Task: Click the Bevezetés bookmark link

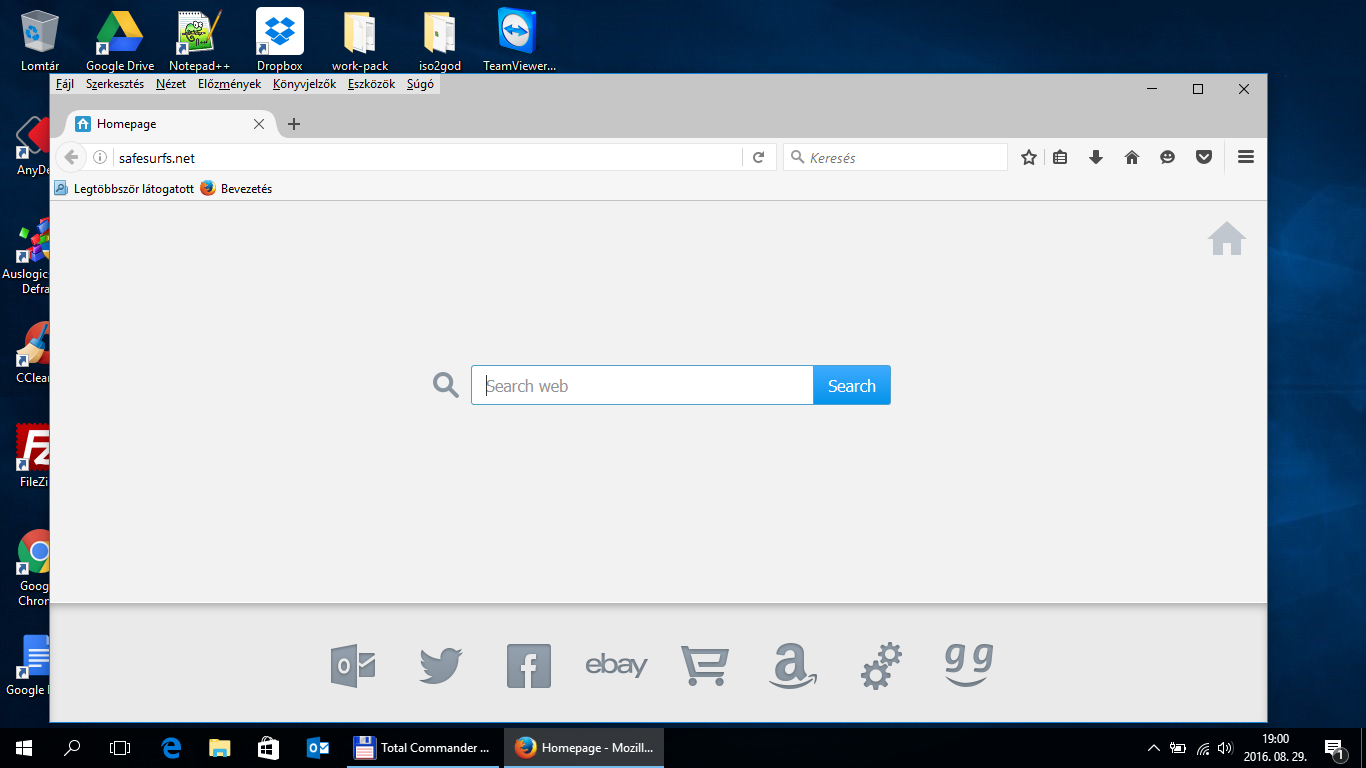Action: [246, 188]
